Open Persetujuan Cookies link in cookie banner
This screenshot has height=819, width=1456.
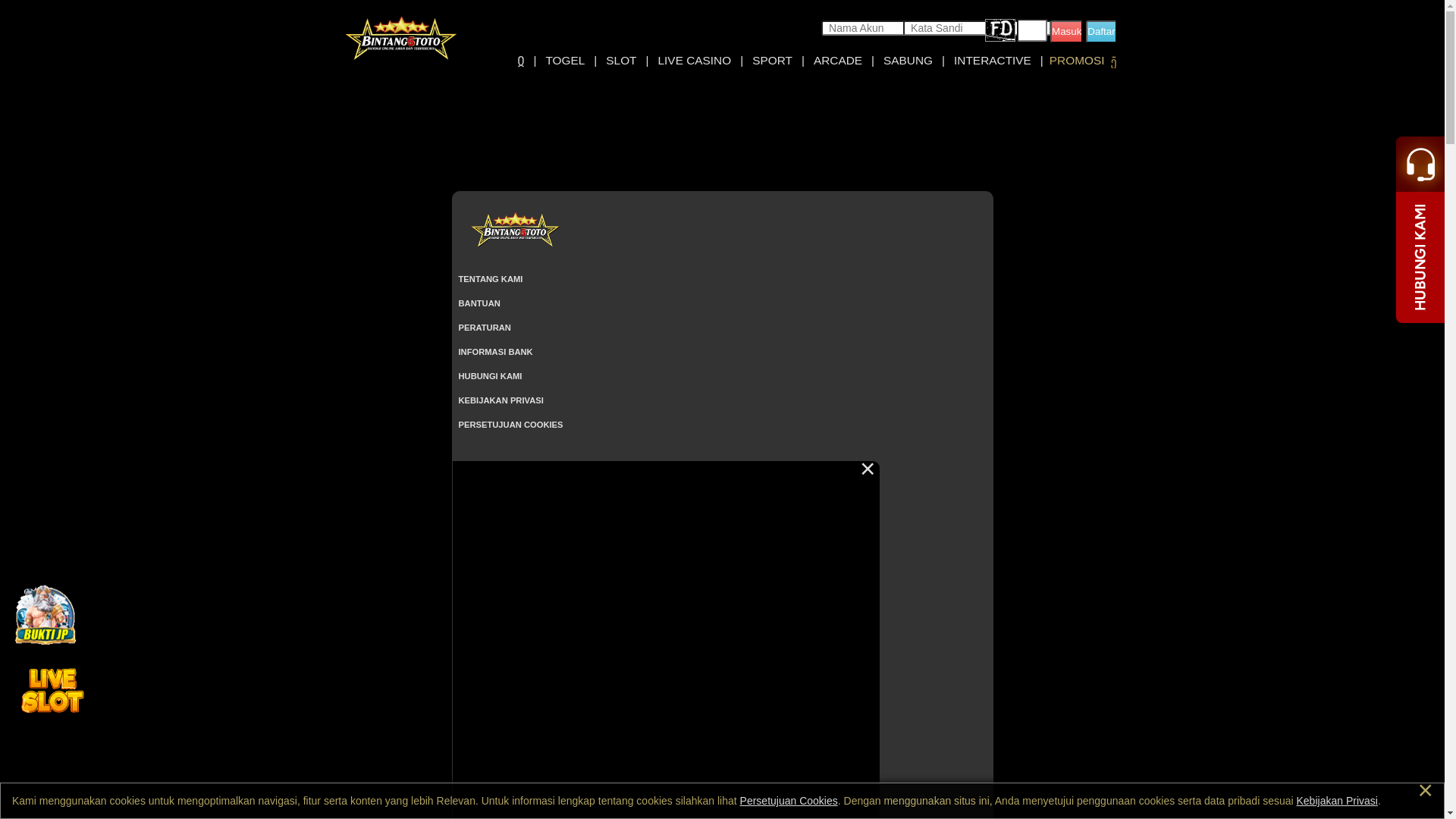(789, 801)
